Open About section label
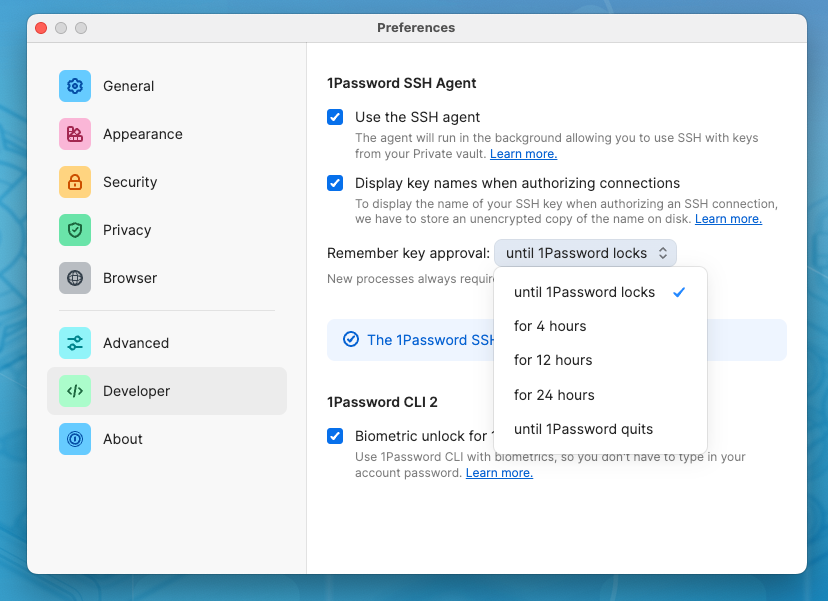 [123, 439]
